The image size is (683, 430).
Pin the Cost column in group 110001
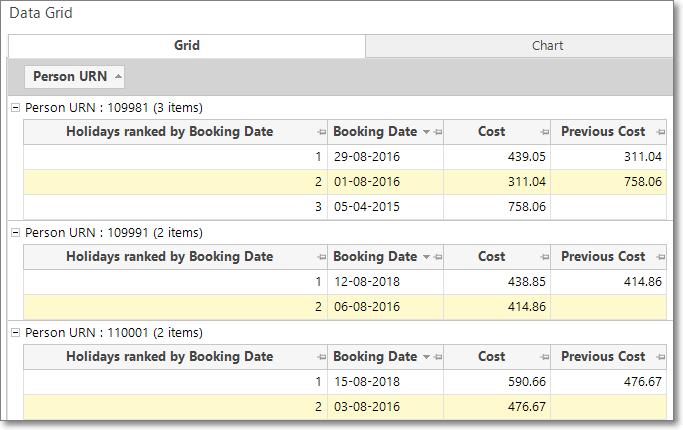pyautogui.click(x=544, y=357)
